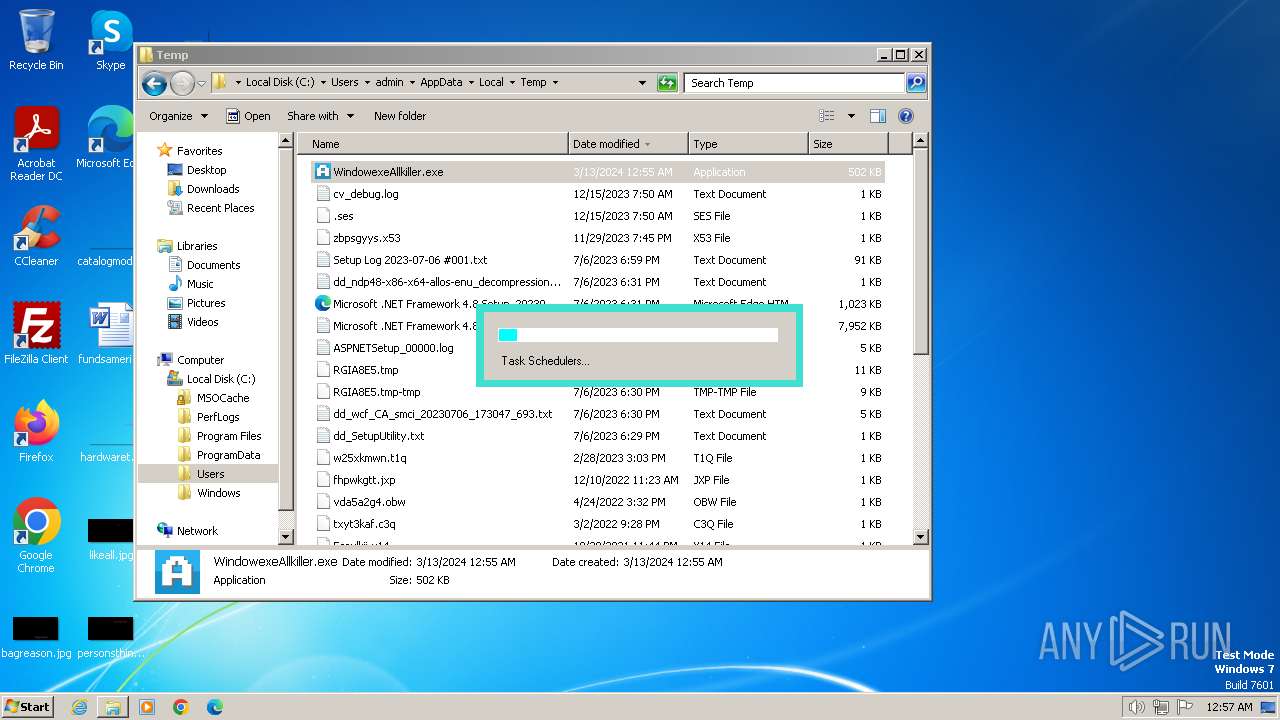The image size is (1280, 720).
Task: Select Desktop under Favorites
Action: point(206,170)
